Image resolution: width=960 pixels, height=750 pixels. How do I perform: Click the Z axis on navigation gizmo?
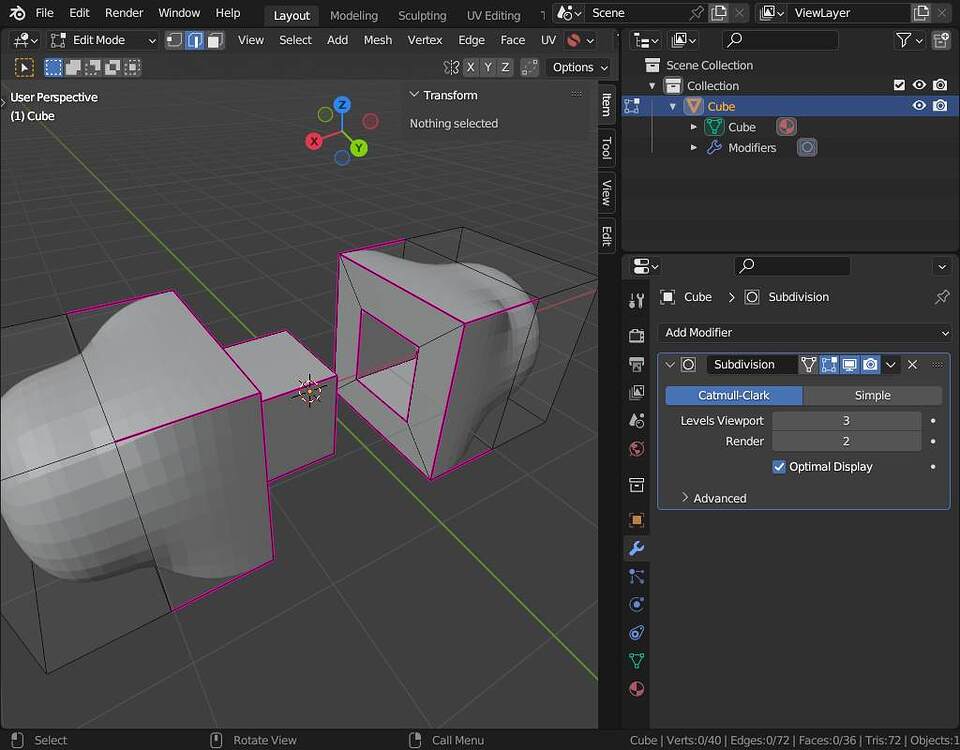tap(342, 105)
